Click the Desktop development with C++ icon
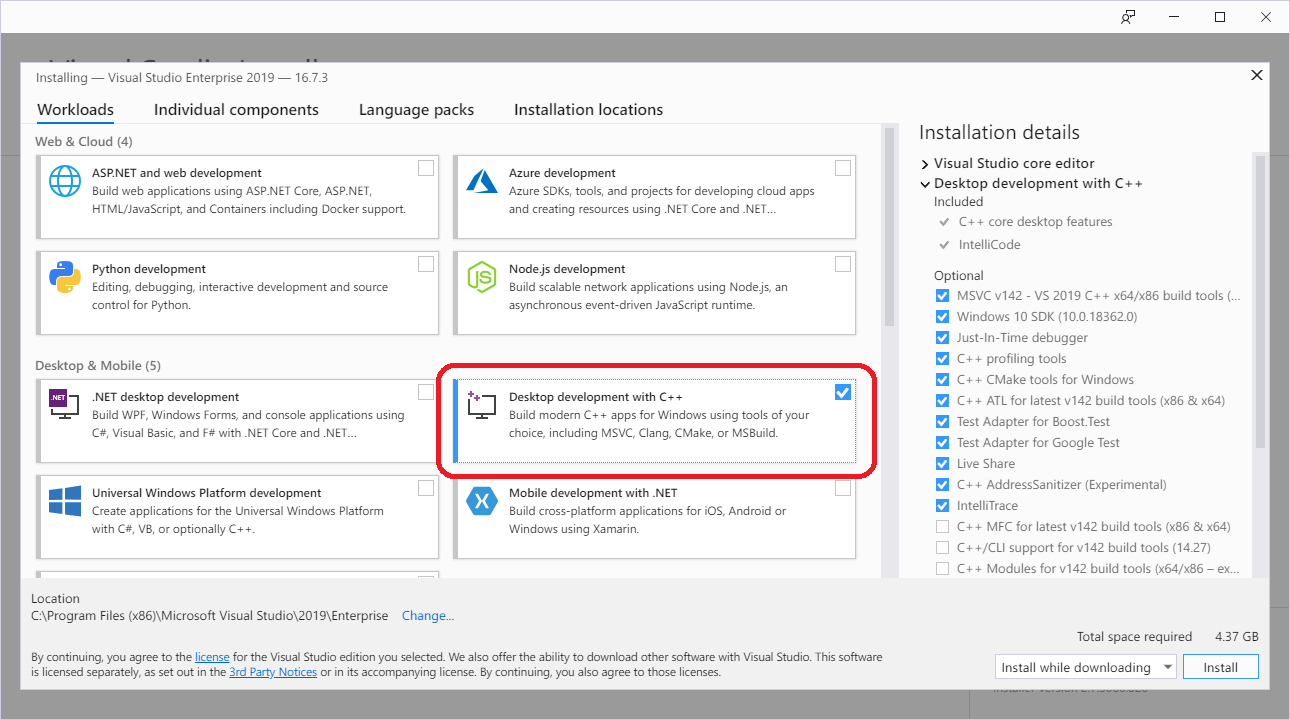Viewport: 1290px width, 720px height. (482, 405)
